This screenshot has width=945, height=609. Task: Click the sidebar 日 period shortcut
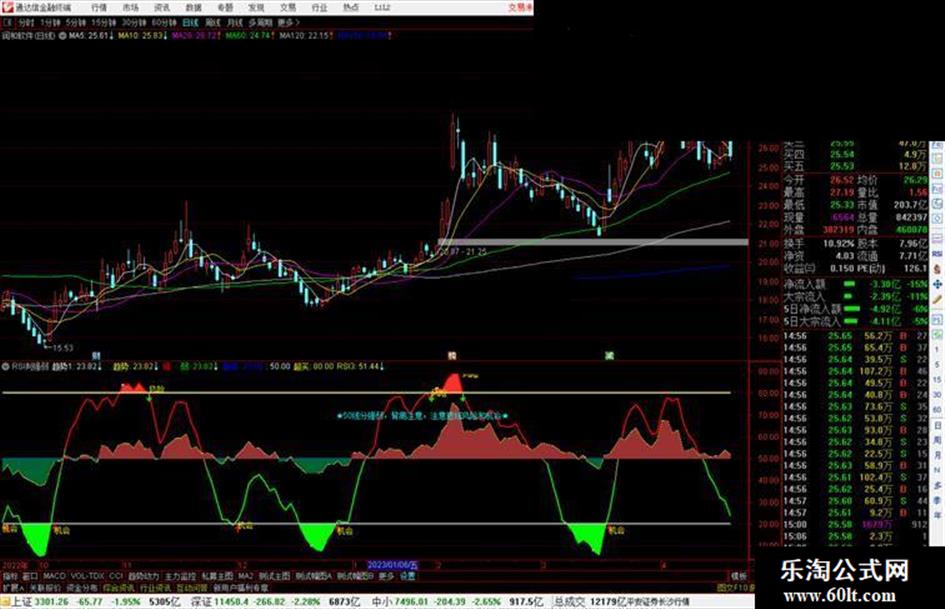pyautogui.click(x=937, y=426)
